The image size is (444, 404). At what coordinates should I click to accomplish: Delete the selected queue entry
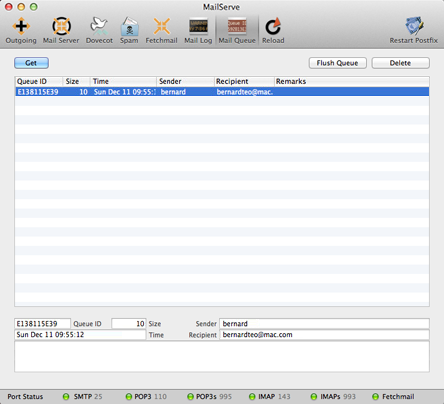tap(401, 63)
